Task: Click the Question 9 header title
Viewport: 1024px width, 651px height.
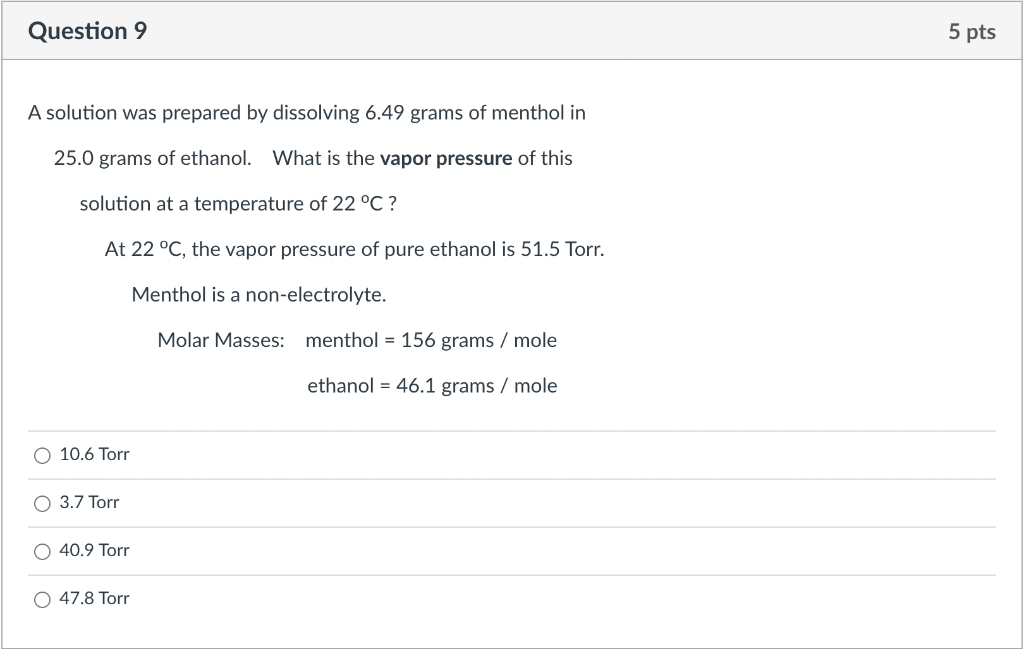Action: [x=86, y=31]
